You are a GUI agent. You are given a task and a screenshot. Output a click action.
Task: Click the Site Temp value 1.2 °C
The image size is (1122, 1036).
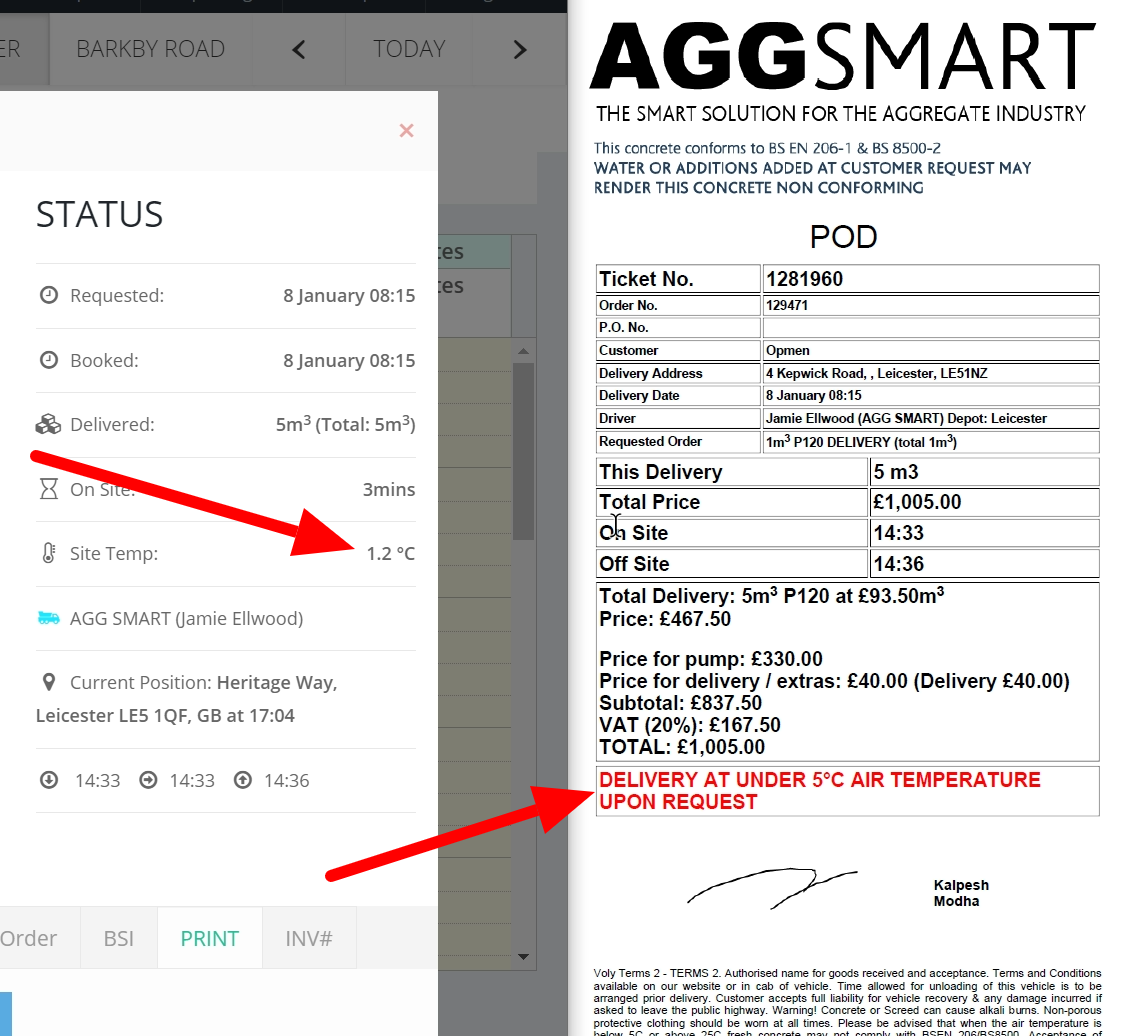coord(391,553)
